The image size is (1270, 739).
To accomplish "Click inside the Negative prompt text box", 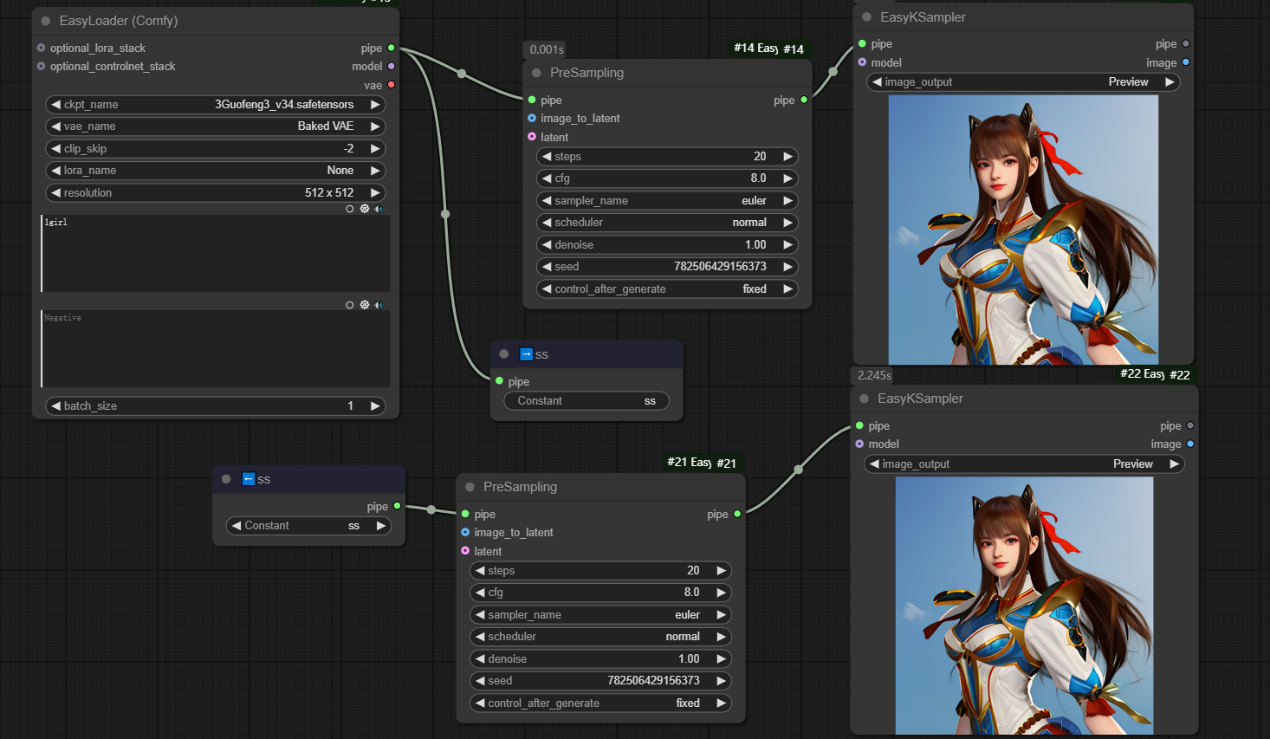I will point(215,350).
